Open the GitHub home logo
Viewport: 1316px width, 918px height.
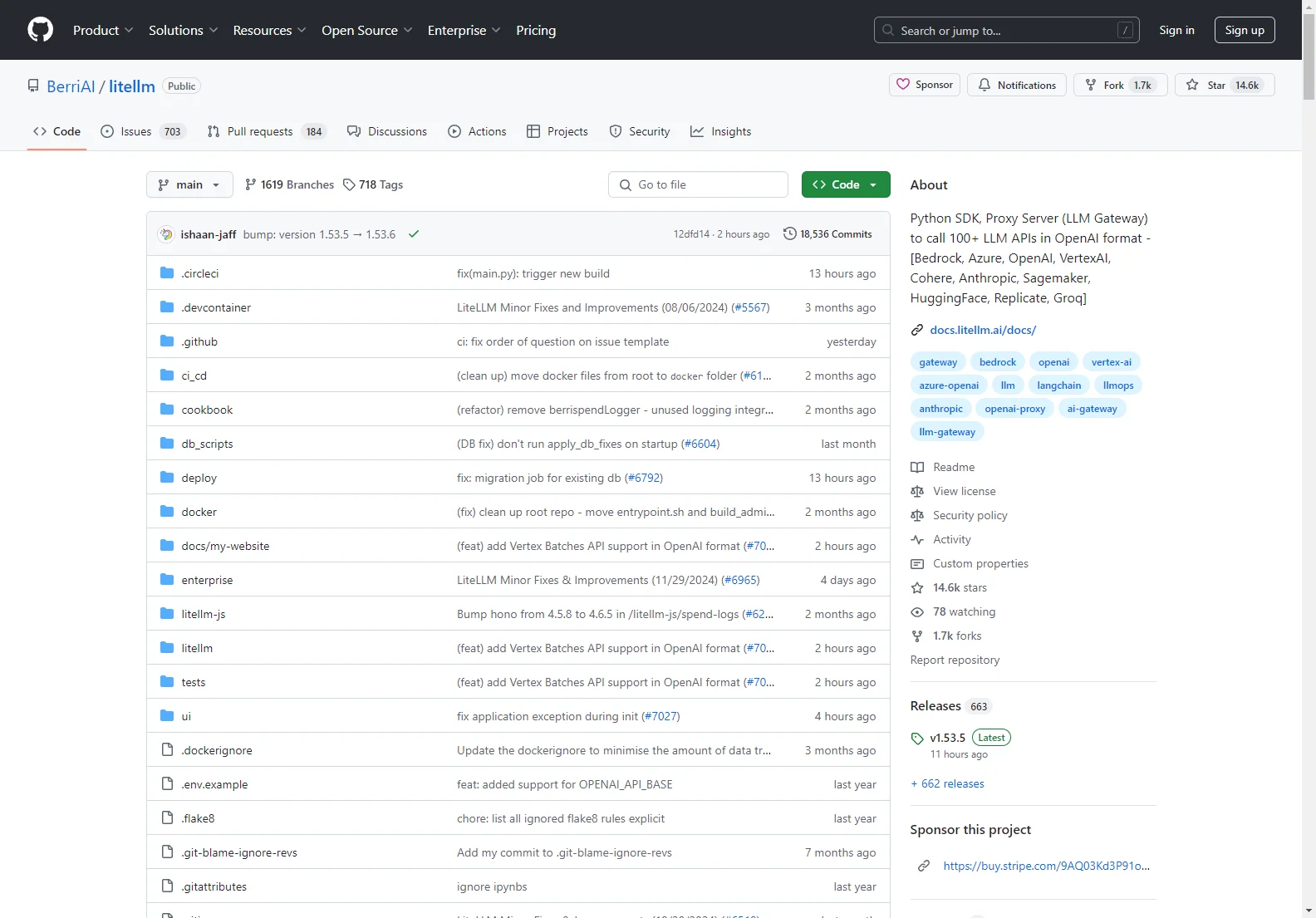(x=40, y=30)
